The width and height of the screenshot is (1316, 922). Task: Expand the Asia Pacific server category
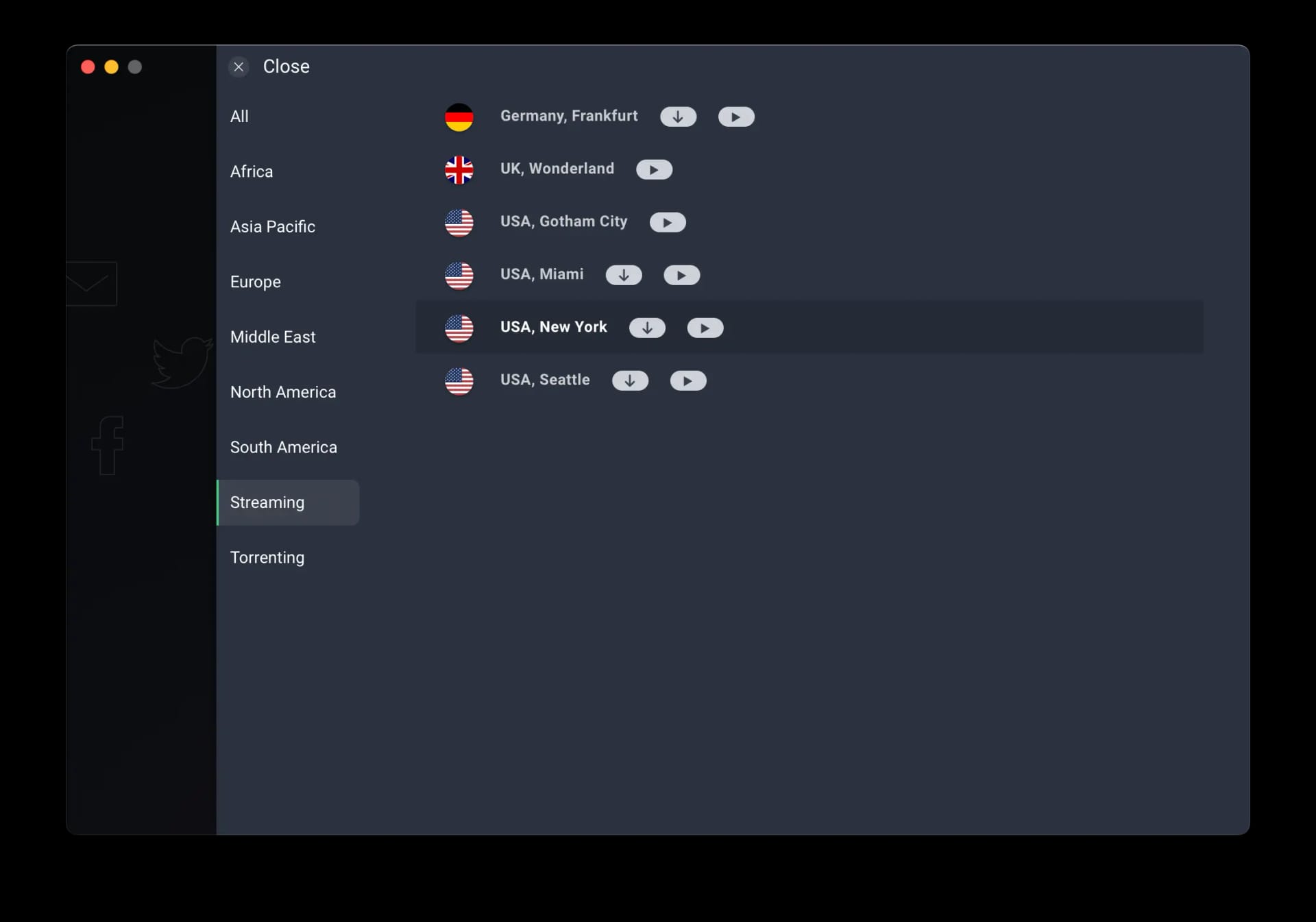coord(273,226)
